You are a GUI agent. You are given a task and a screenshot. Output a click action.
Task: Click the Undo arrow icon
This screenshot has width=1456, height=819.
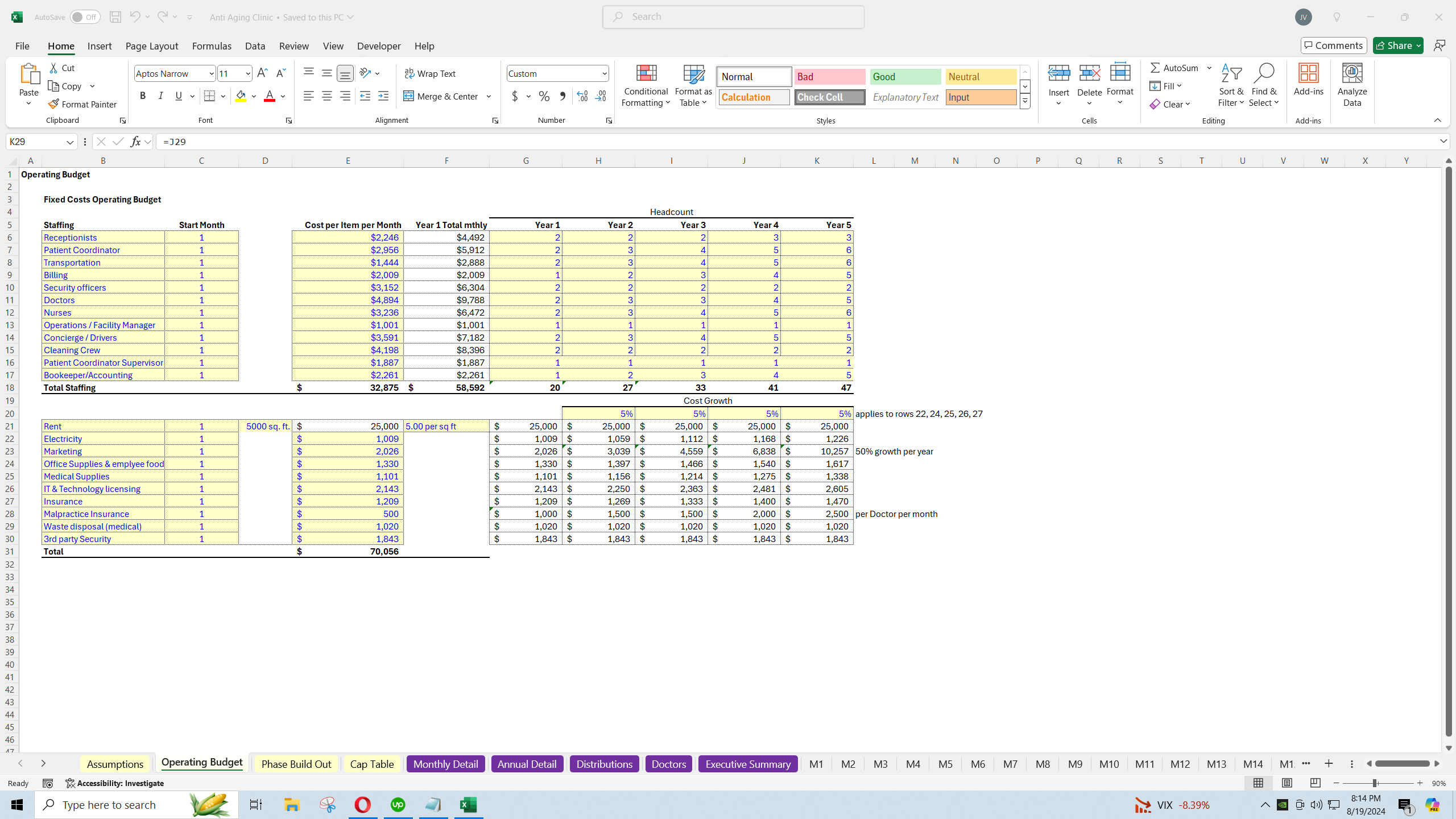tap(135, 17)
